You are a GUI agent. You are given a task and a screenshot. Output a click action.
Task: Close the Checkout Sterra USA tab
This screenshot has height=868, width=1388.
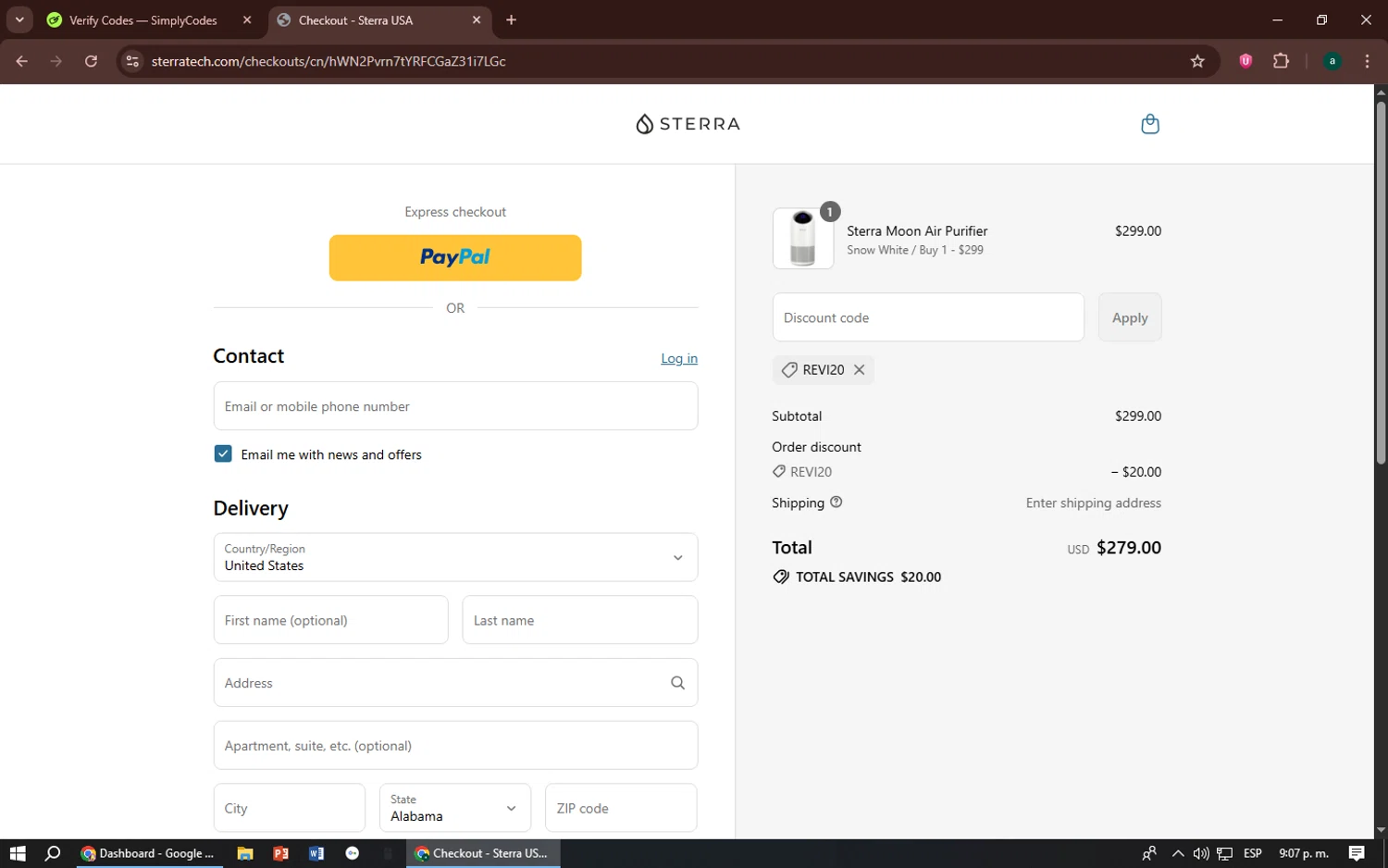[x=477, y=19]
